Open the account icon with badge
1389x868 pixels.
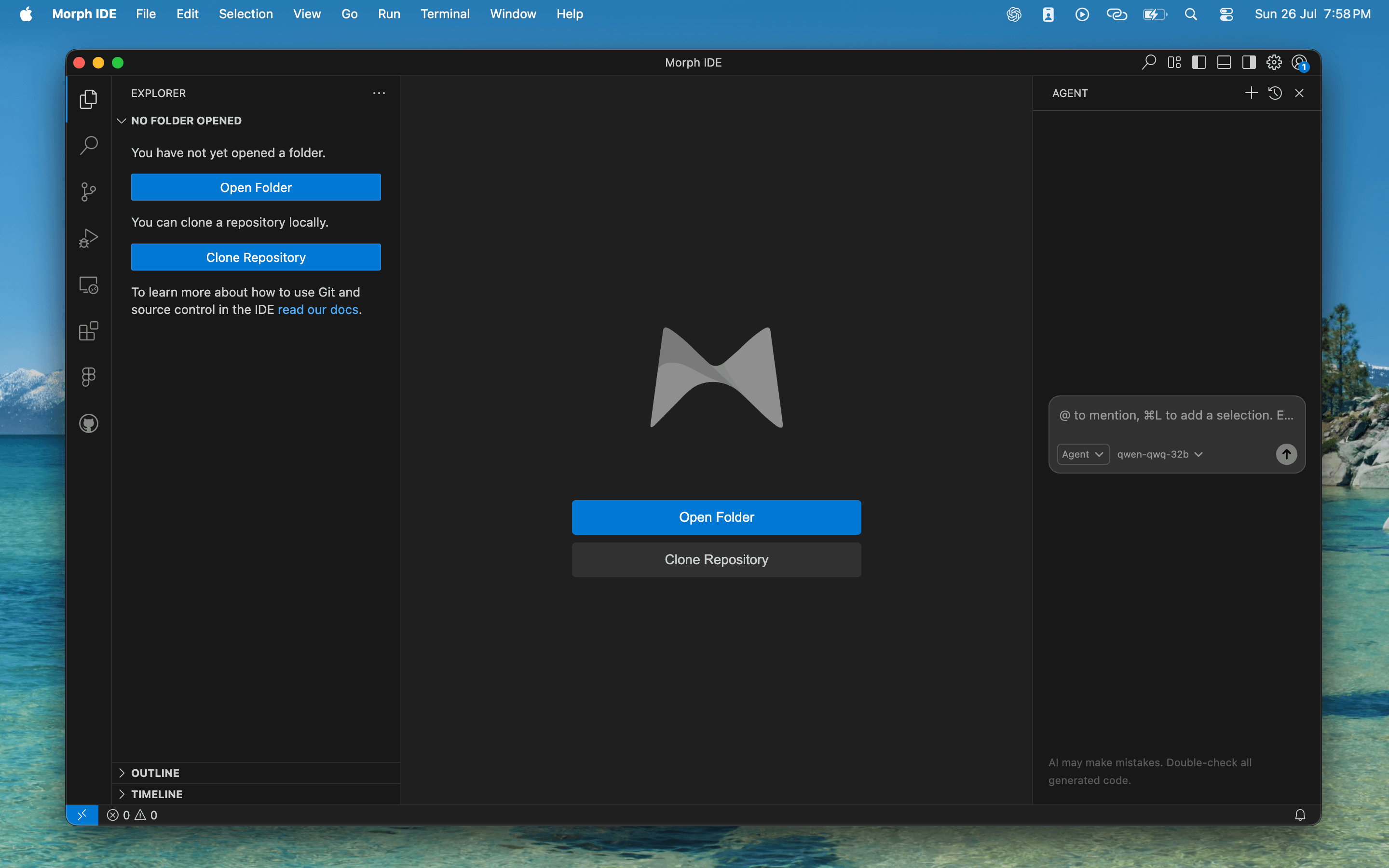tap(1300, 63)
